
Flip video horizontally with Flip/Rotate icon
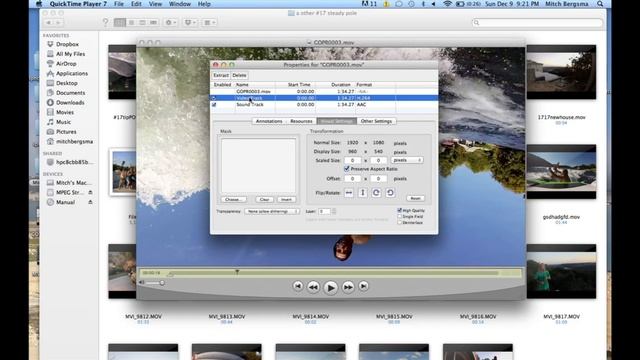[349, 193]
